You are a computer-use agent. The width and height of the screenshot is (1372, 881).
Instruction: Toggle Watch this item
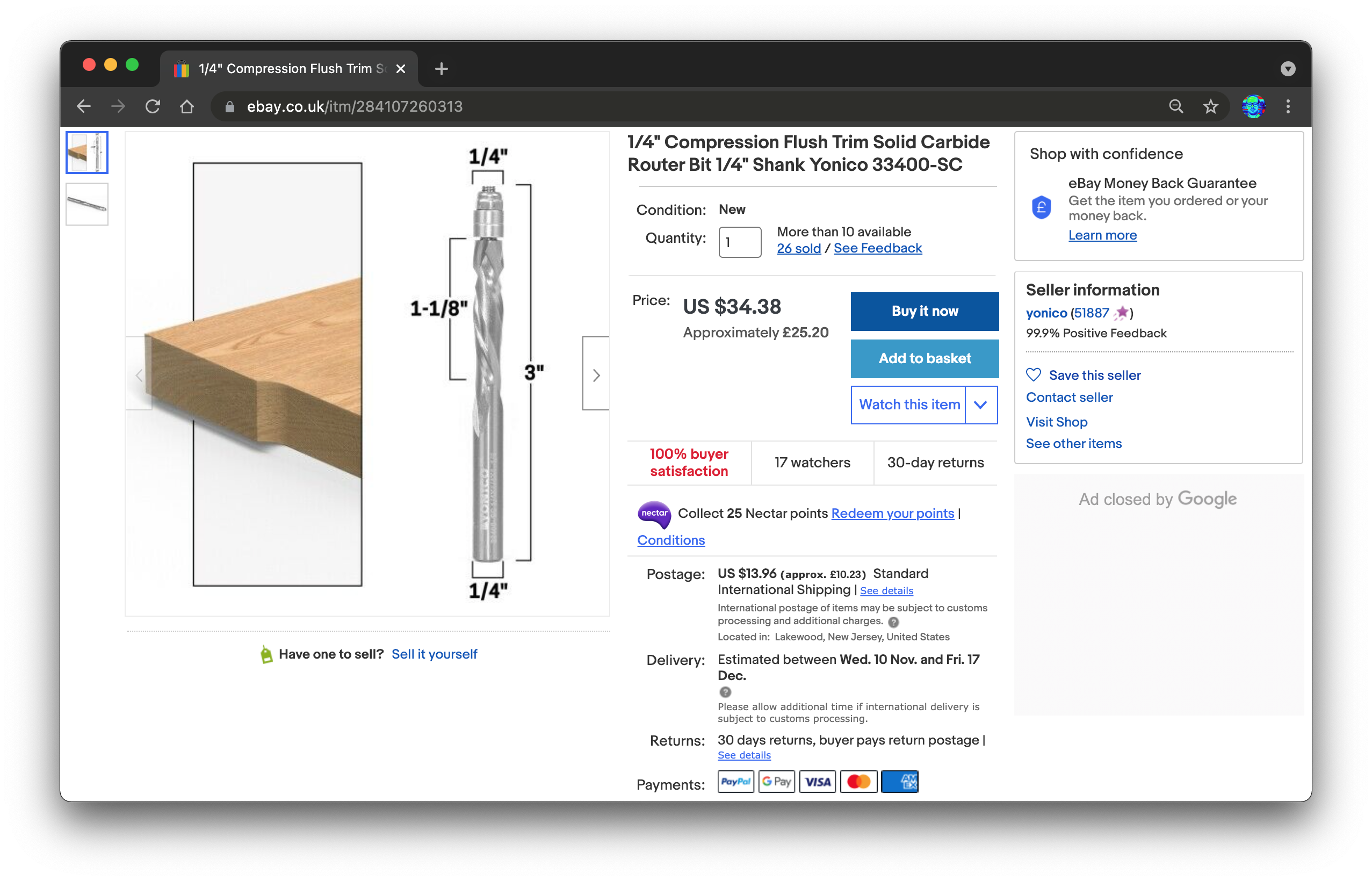point(909,405)
